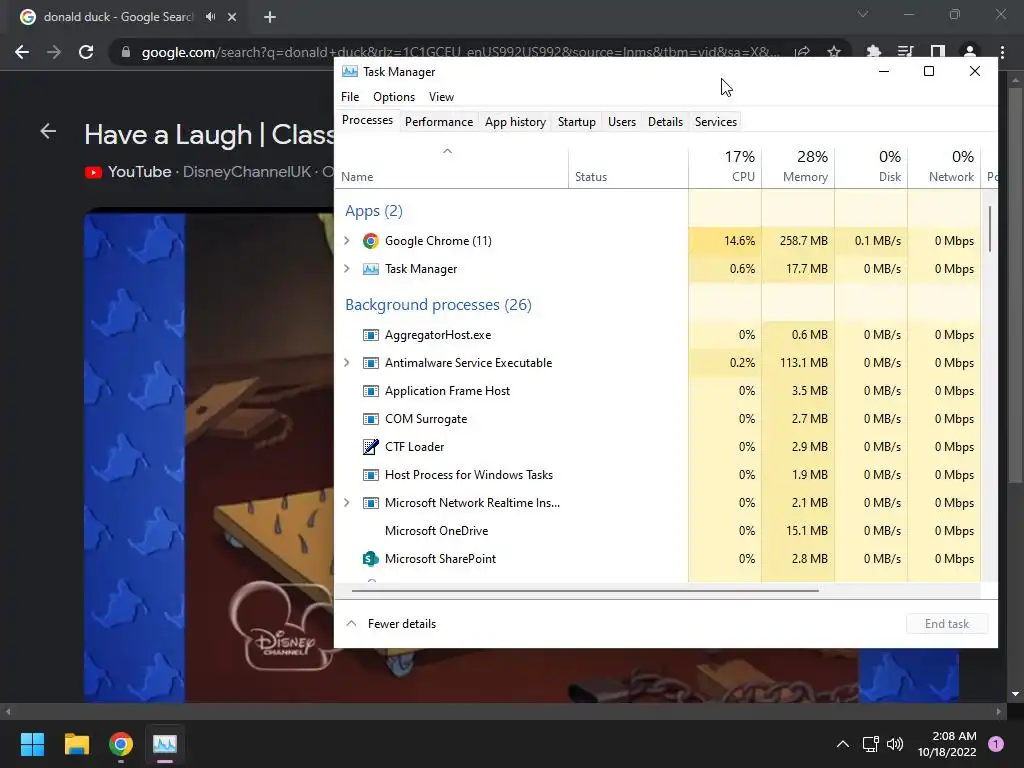Screen dimensions: 1024x768
Task: Click the Task Manager taskbar icon
Action: 165,744
